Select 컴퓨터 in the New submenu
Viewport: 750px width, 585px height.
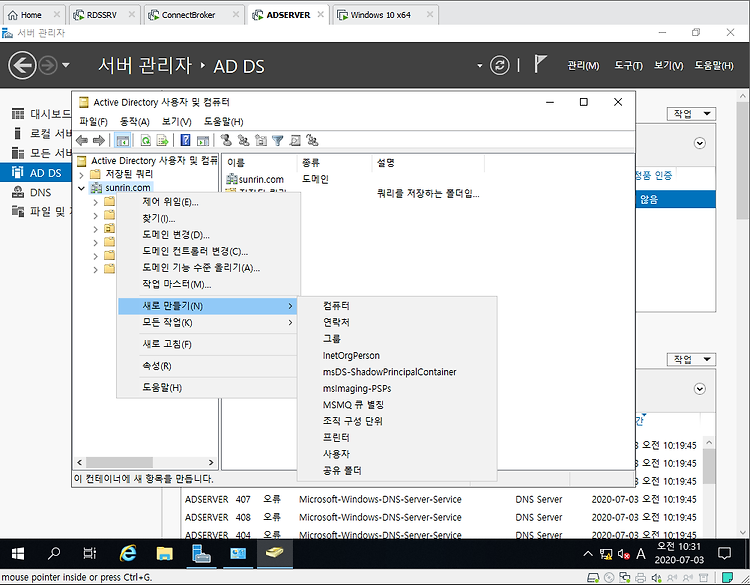[x=397, y=306]
